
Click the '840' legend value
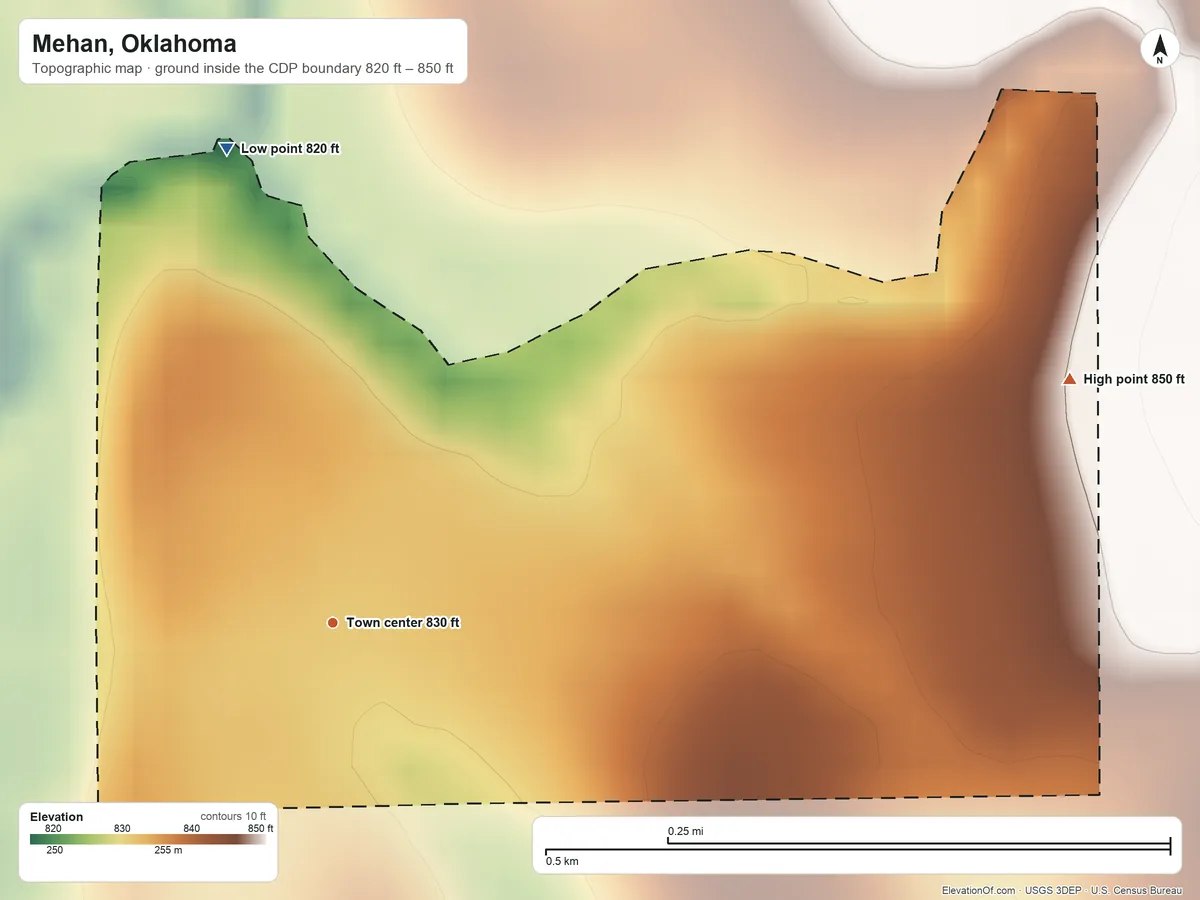point(192,828)
